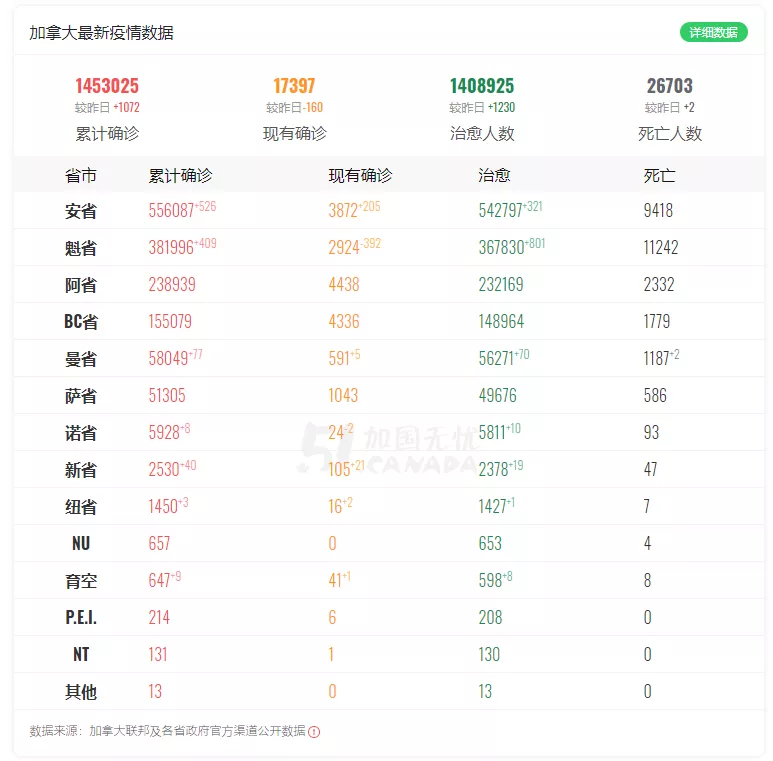Select the 曼省 row name
This screenshot has height=761, width=773.
click(x=81, y=359)
